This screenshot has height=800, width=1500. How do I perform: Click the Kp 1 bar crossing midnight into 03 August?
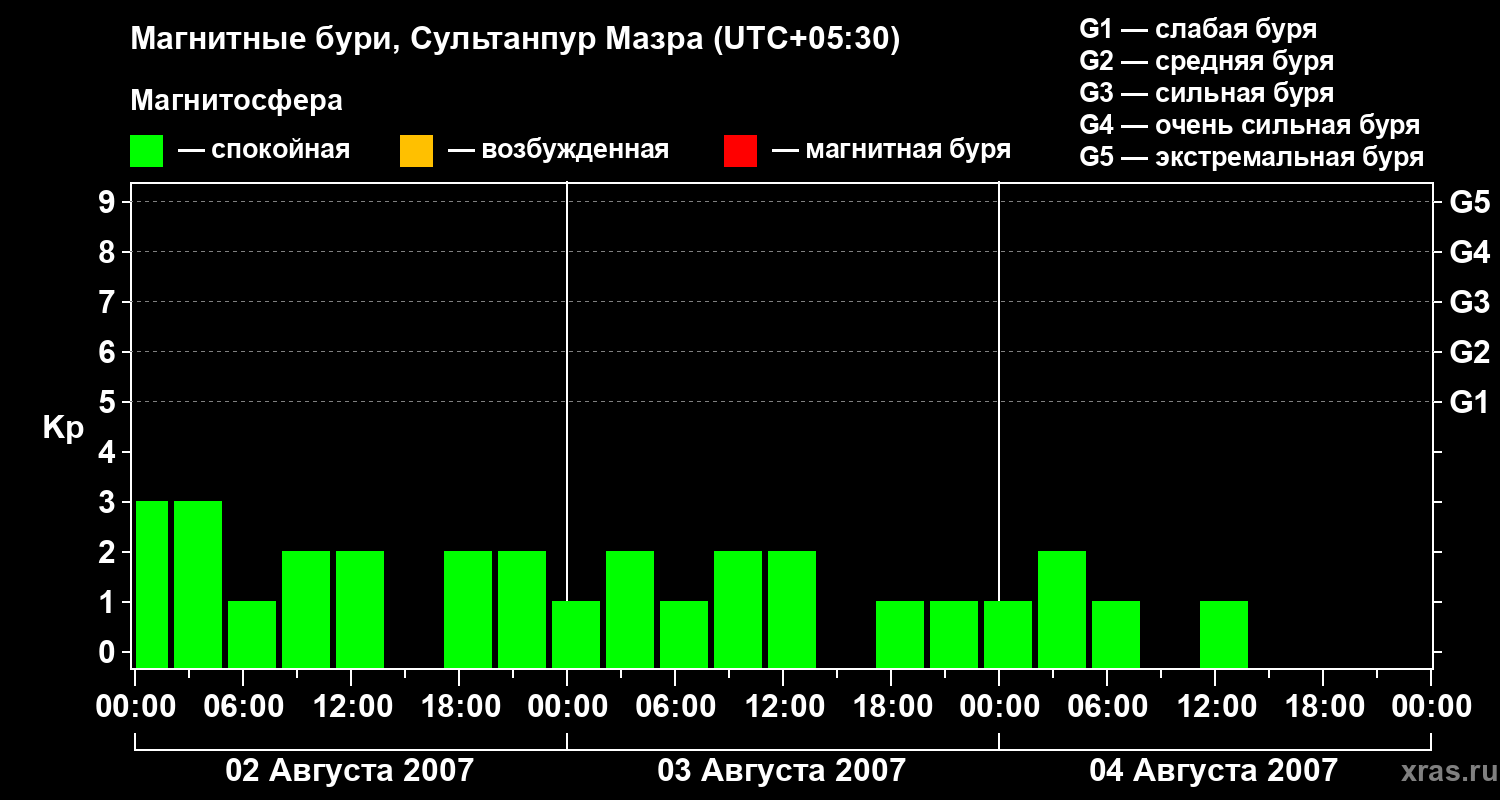point(576,634)
